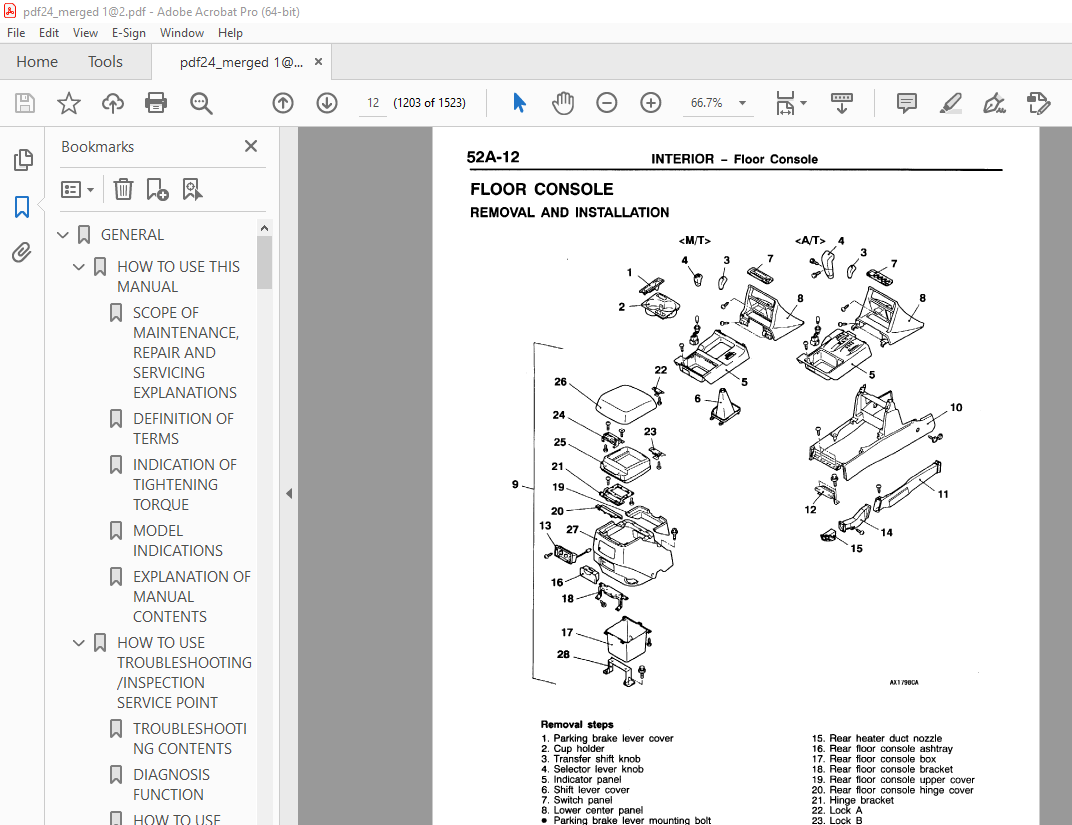Select HOW TO USE TROUBLESHOOTING/INSPECTION bookmark
The image size is (1072, 825).
tap(184, 673)
